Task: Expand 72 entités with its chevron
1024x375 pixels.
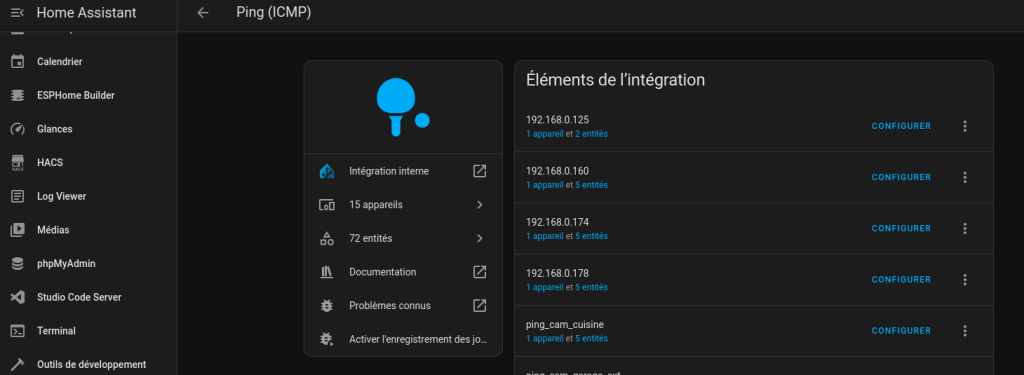Action: [x=479, y=238]
